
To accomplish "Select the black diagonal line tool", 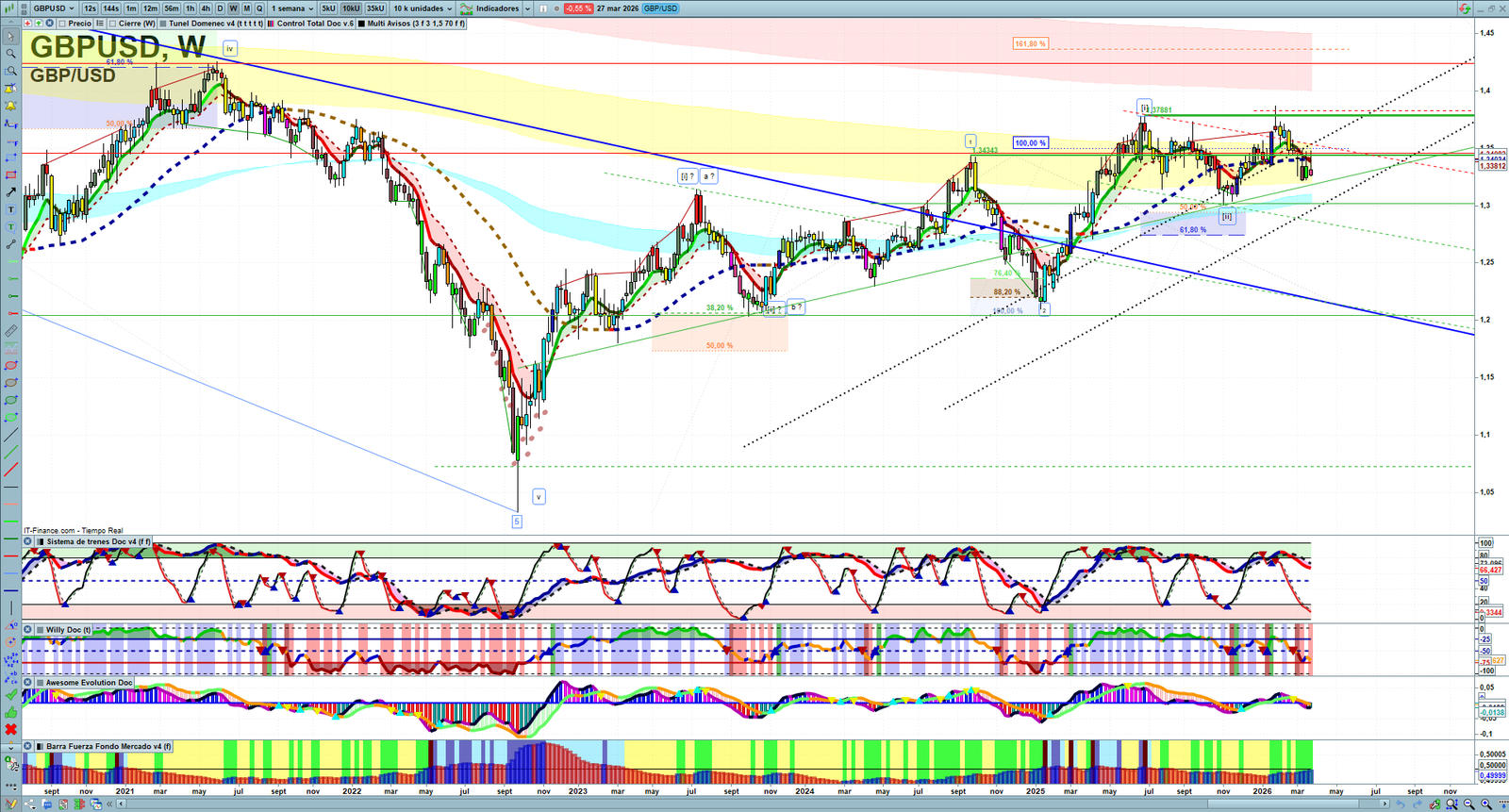I will 10,435.
